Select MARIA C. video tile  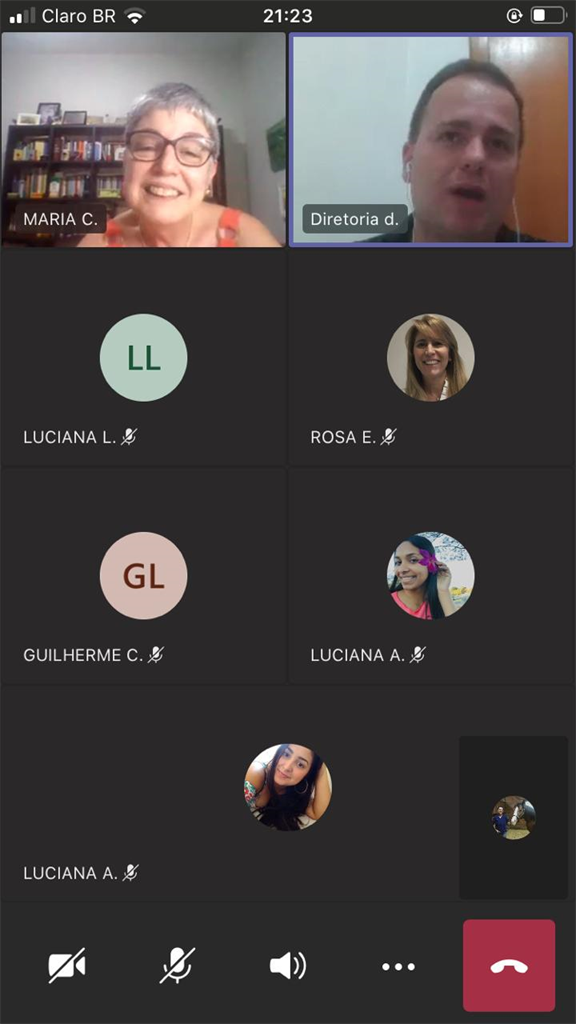click(x=144, y=140)
